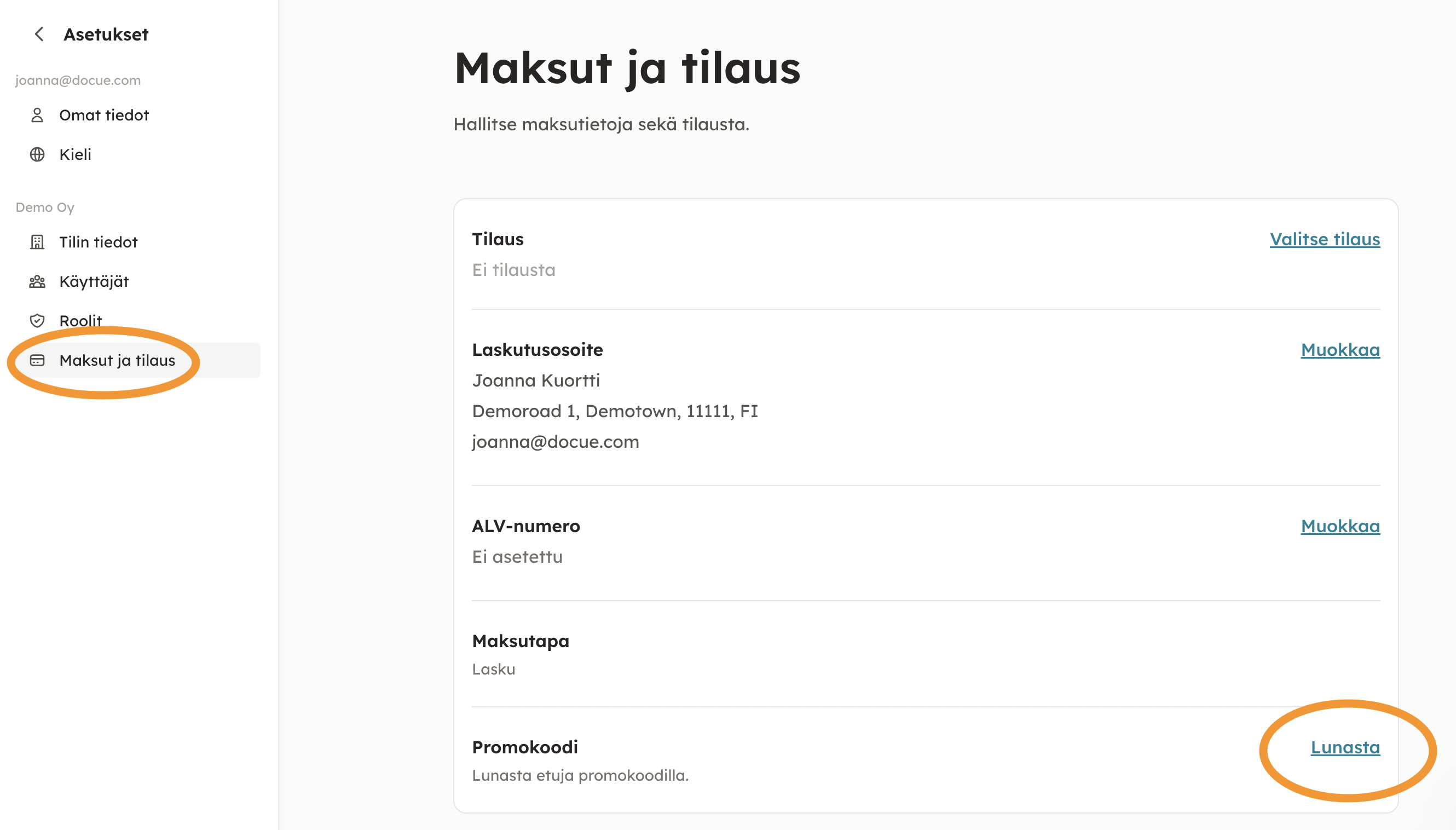The image size is (1456, 830).
Task: Click Lunasta to redeem promo code
Action: pyautogui.click(x=1345, y=747)
